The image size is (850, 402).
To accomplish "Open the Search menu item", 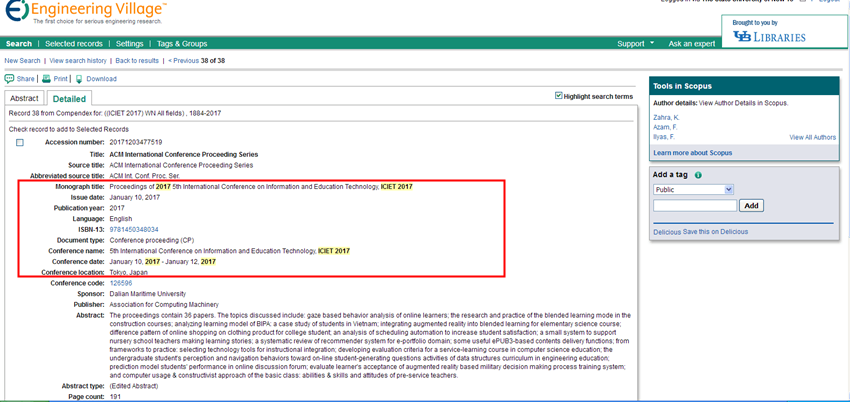I will click(19, 44).
